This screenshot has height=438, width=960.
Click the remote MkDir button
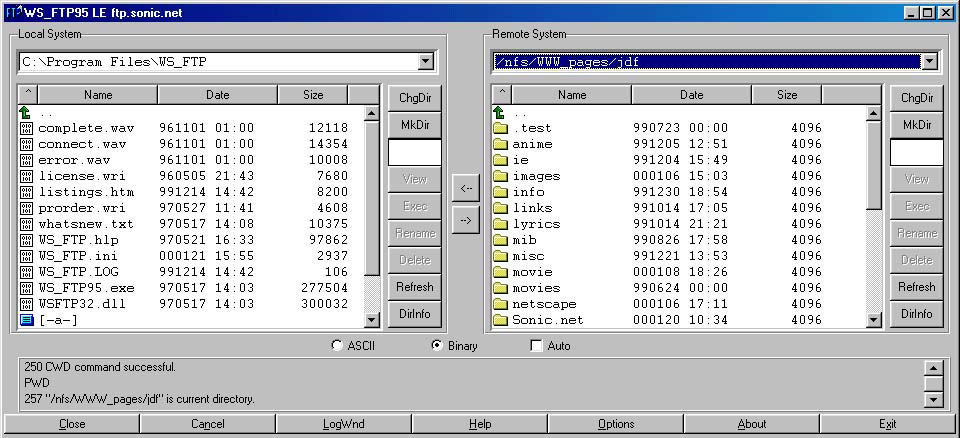[916, 125]
